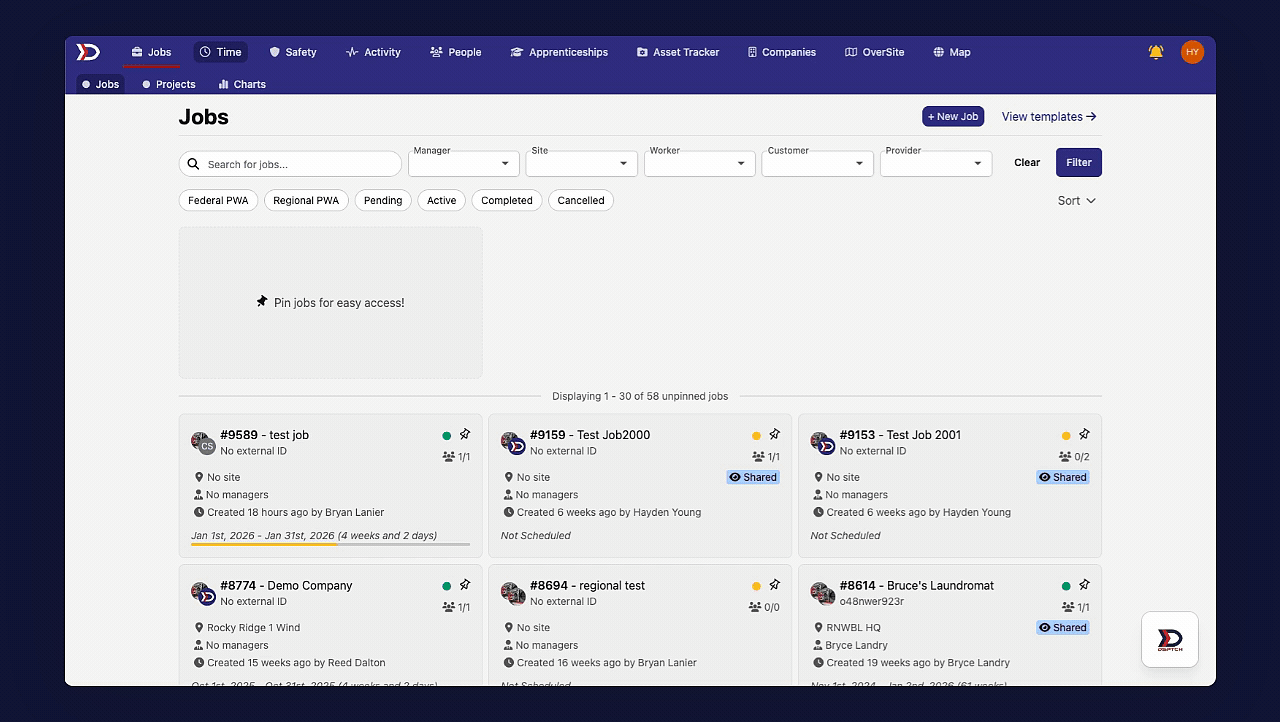Click the Dsptch logo in top navigation
The width and height of the screenshot is (1280, 722).
tap(88, 52)
